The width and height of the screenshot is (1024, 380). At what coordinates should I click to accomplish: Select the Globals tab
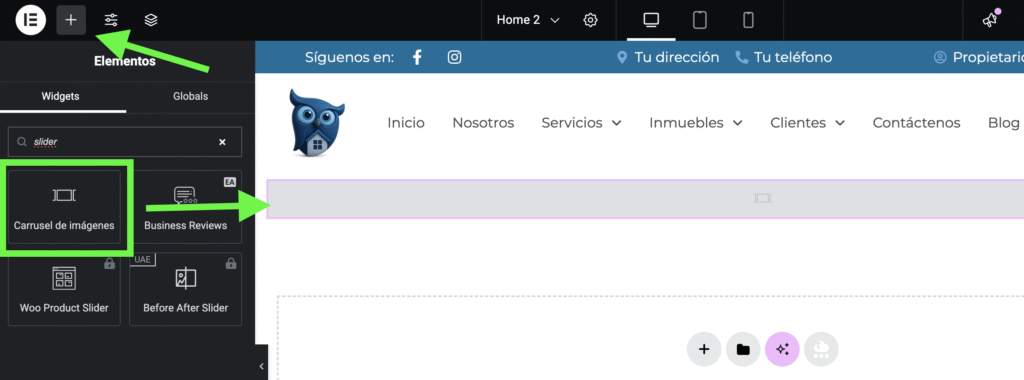pyautogui.click(x=190, y=96)
